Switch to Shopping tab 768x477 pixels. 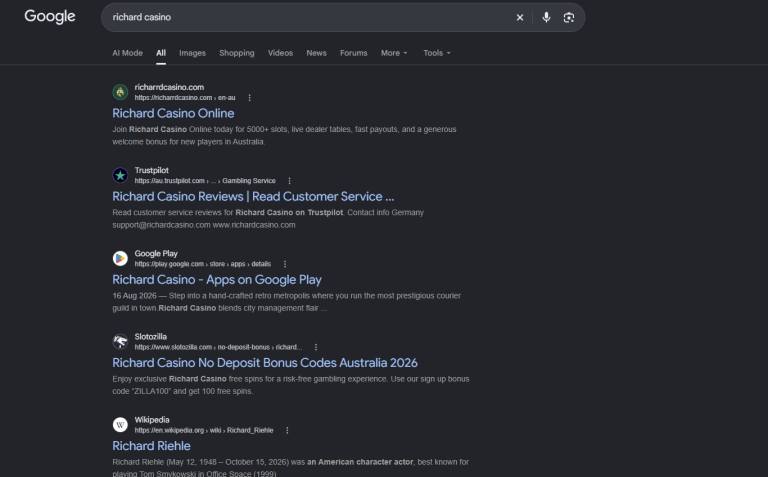tap(237, 53)
